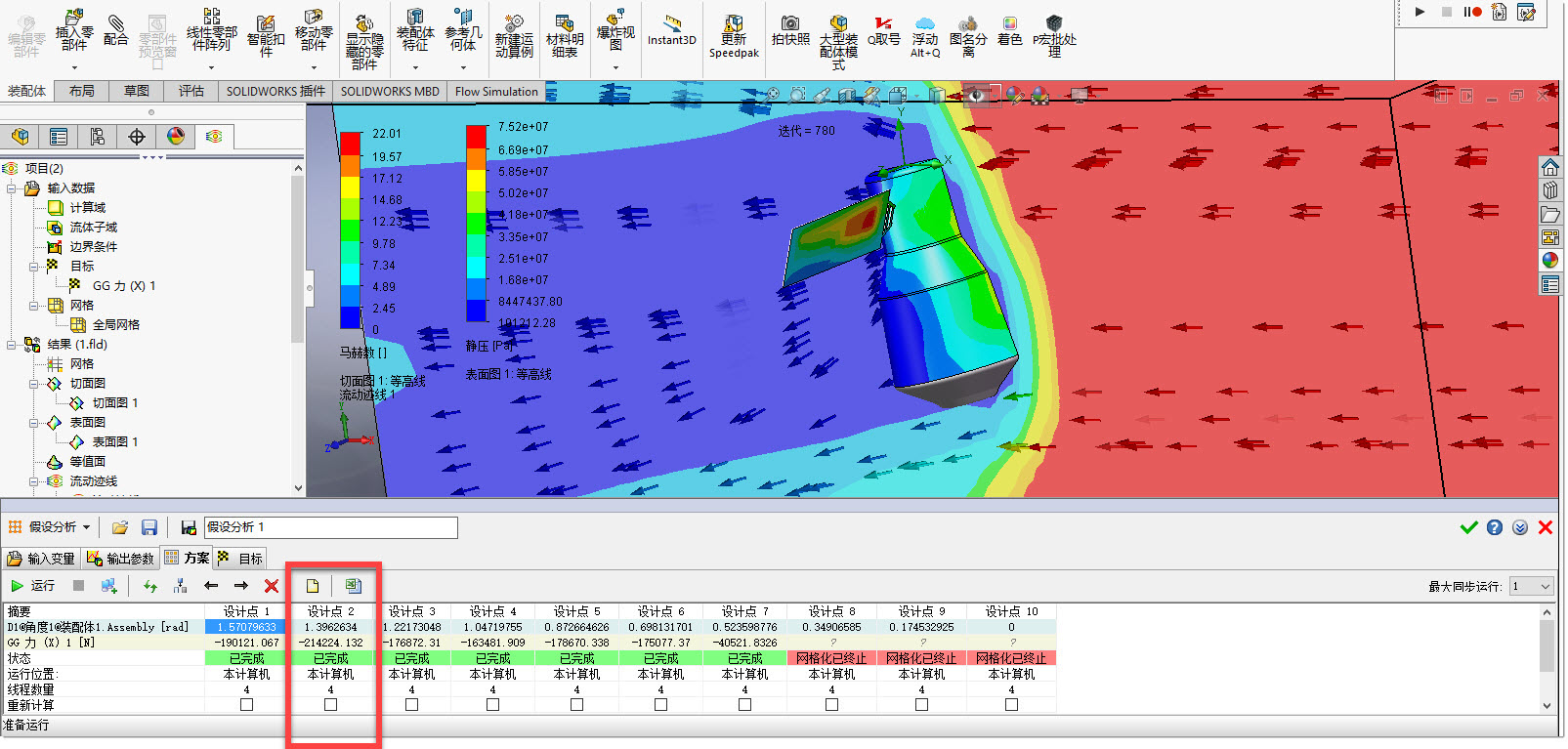
Task: Click the 拍快照 snapshot camera icon
Action: coord(790,30)
